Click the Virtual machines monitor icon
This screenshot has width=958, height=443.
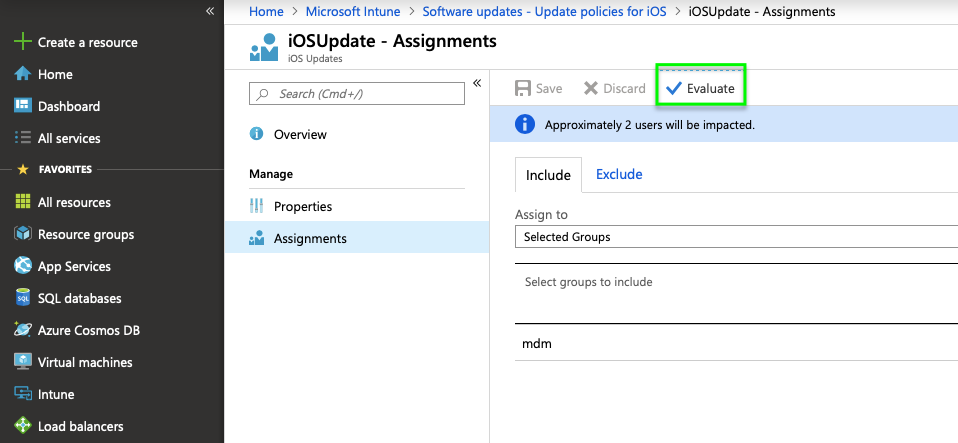[x=23, y=362]
